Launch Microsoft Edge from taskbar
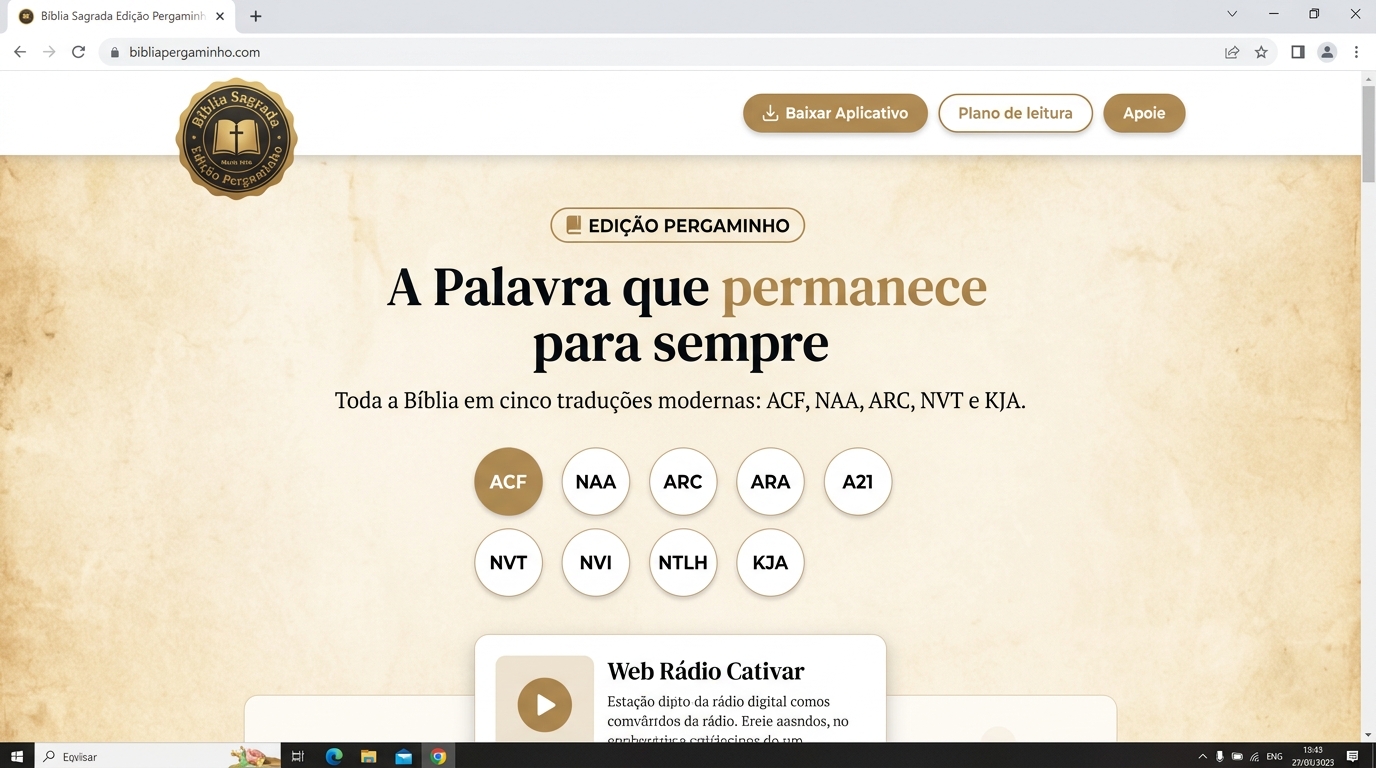1376x768 pixels. click(x=334, y=756)
